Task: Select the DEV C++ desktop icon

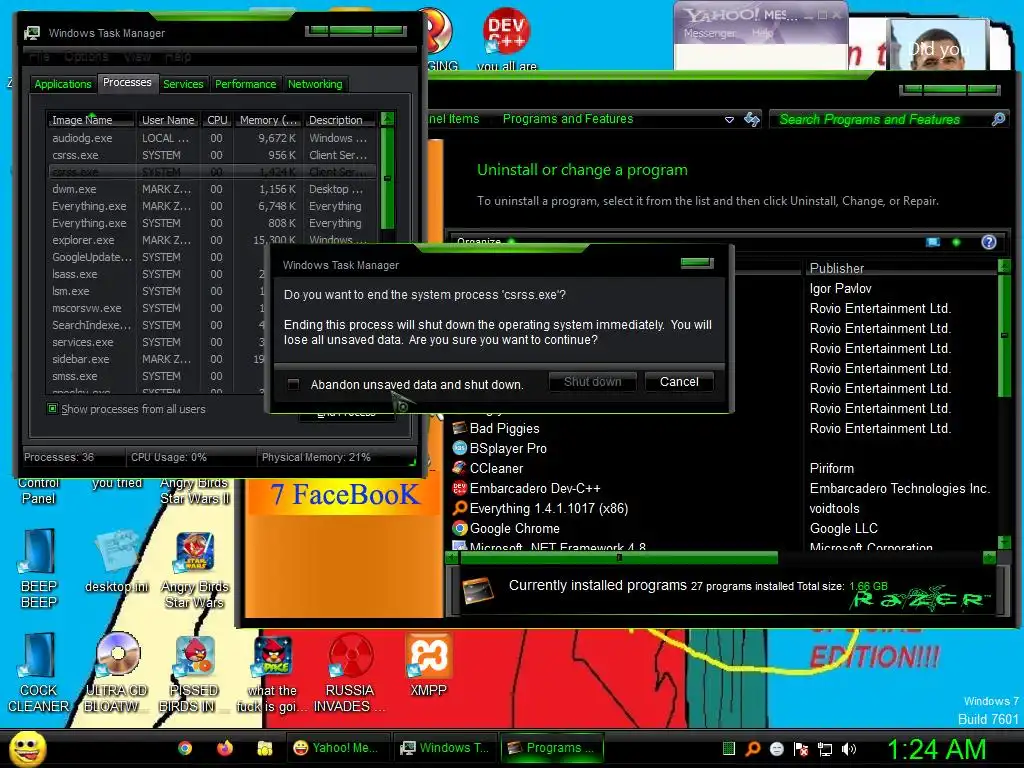Action: (506, 38)
